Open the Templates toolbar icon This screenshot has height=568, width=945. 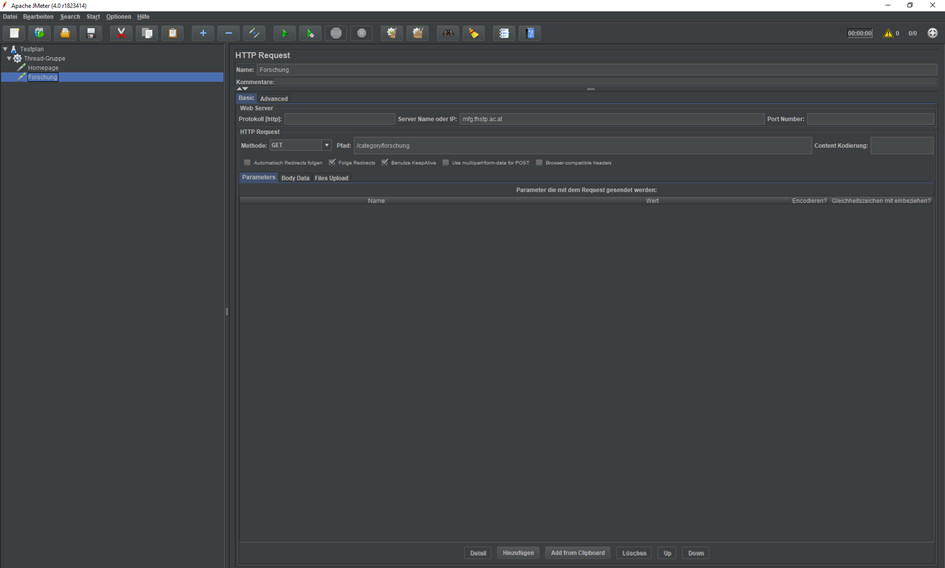coord(39,33)
